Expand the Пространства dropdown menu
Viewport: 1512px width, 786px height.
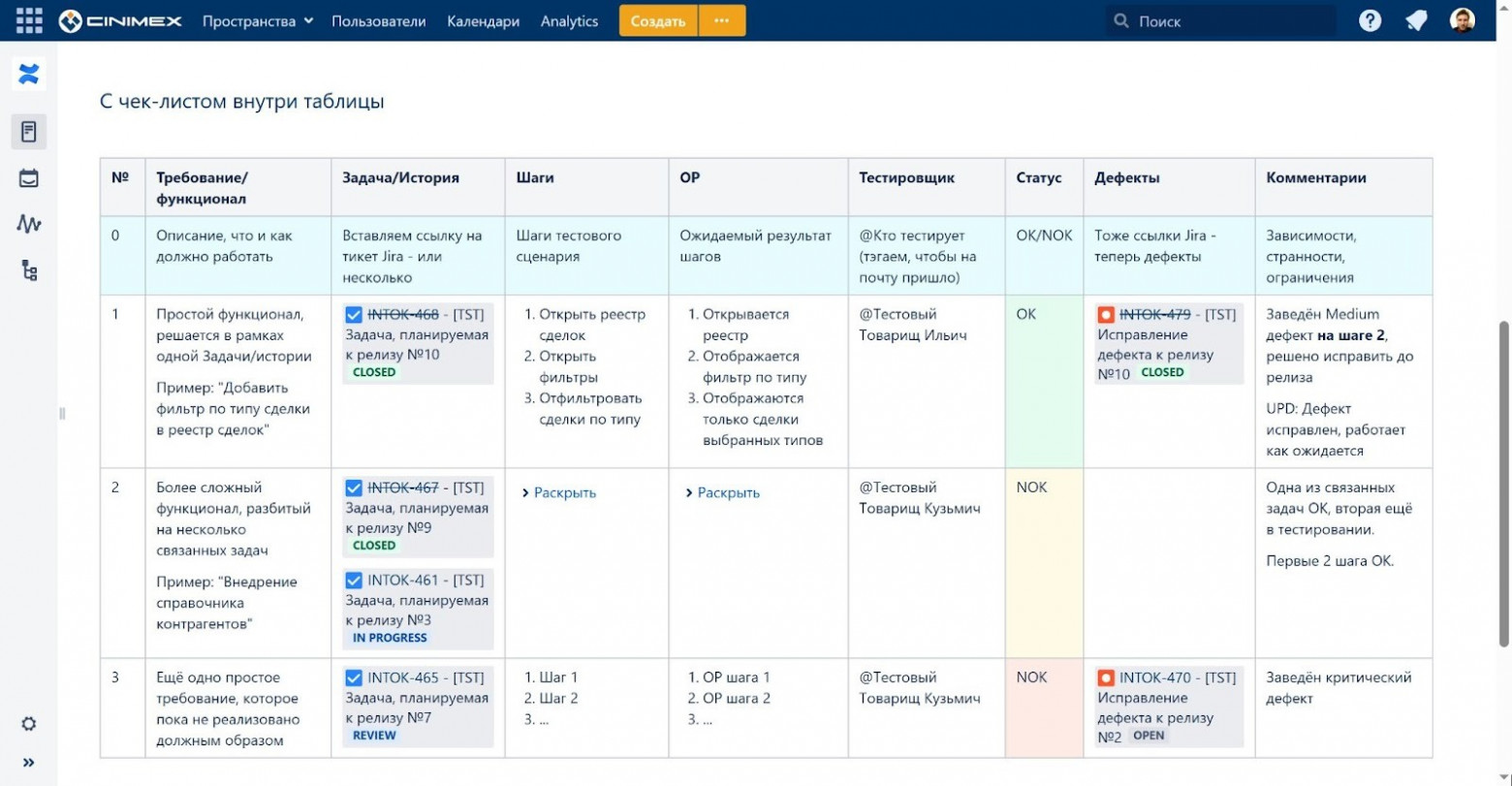[x=258, y=21]
